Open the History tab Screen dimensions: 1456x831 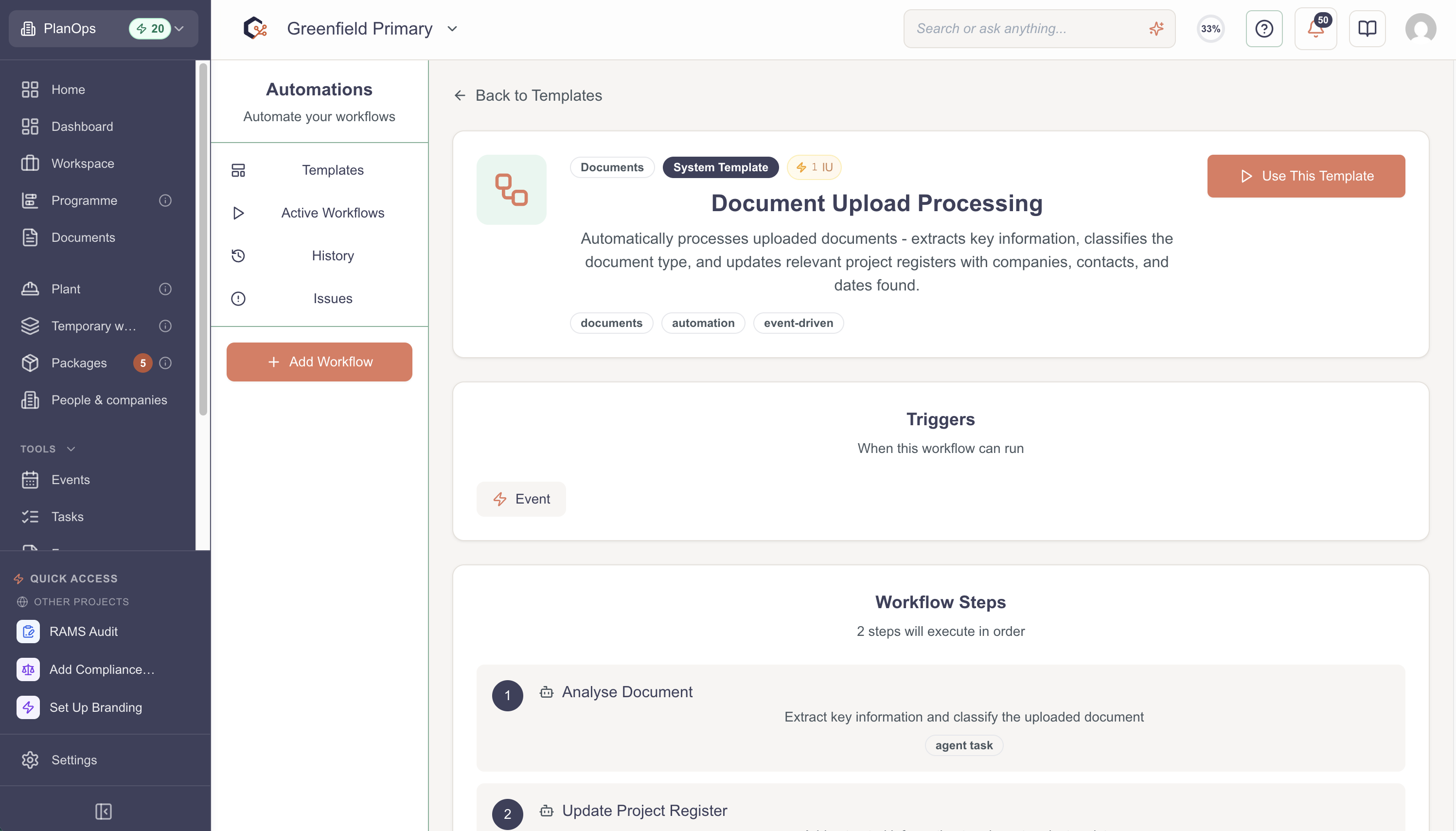point(320,256)
